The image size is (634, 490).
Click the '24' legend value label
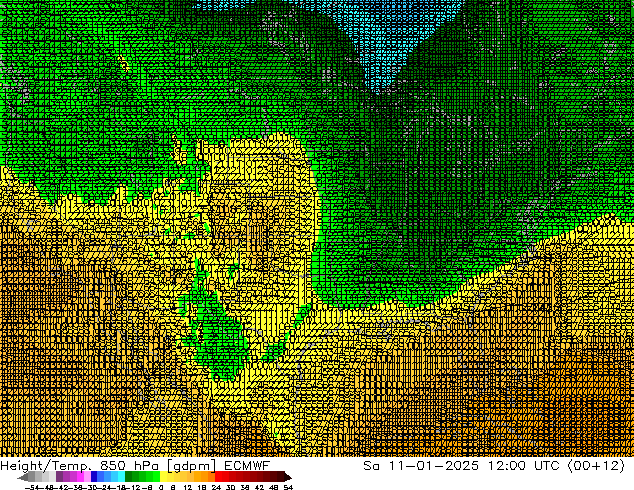coord(216,487)
